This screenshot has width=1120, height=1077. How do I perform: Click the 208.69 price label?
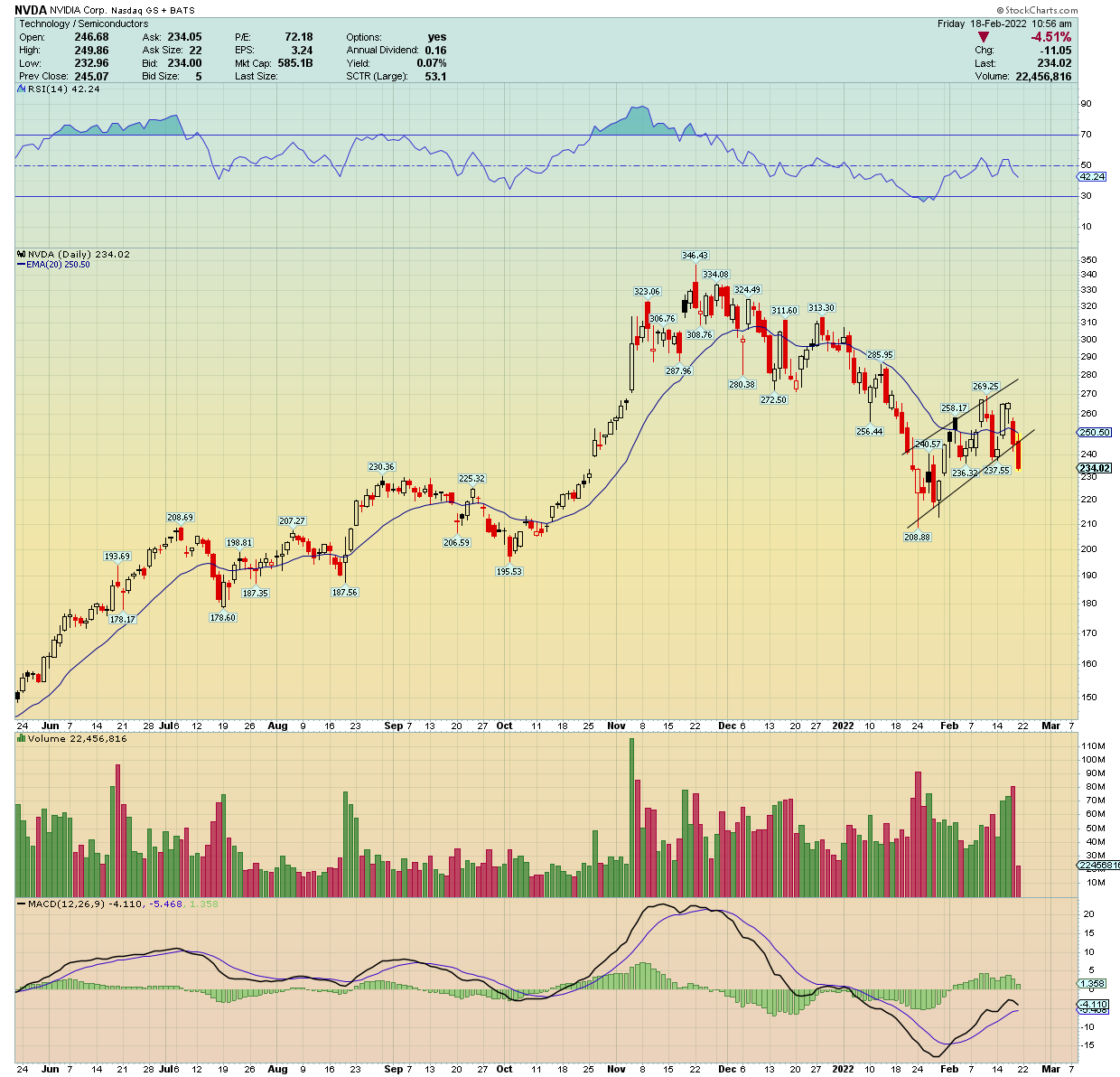(180, 518)
